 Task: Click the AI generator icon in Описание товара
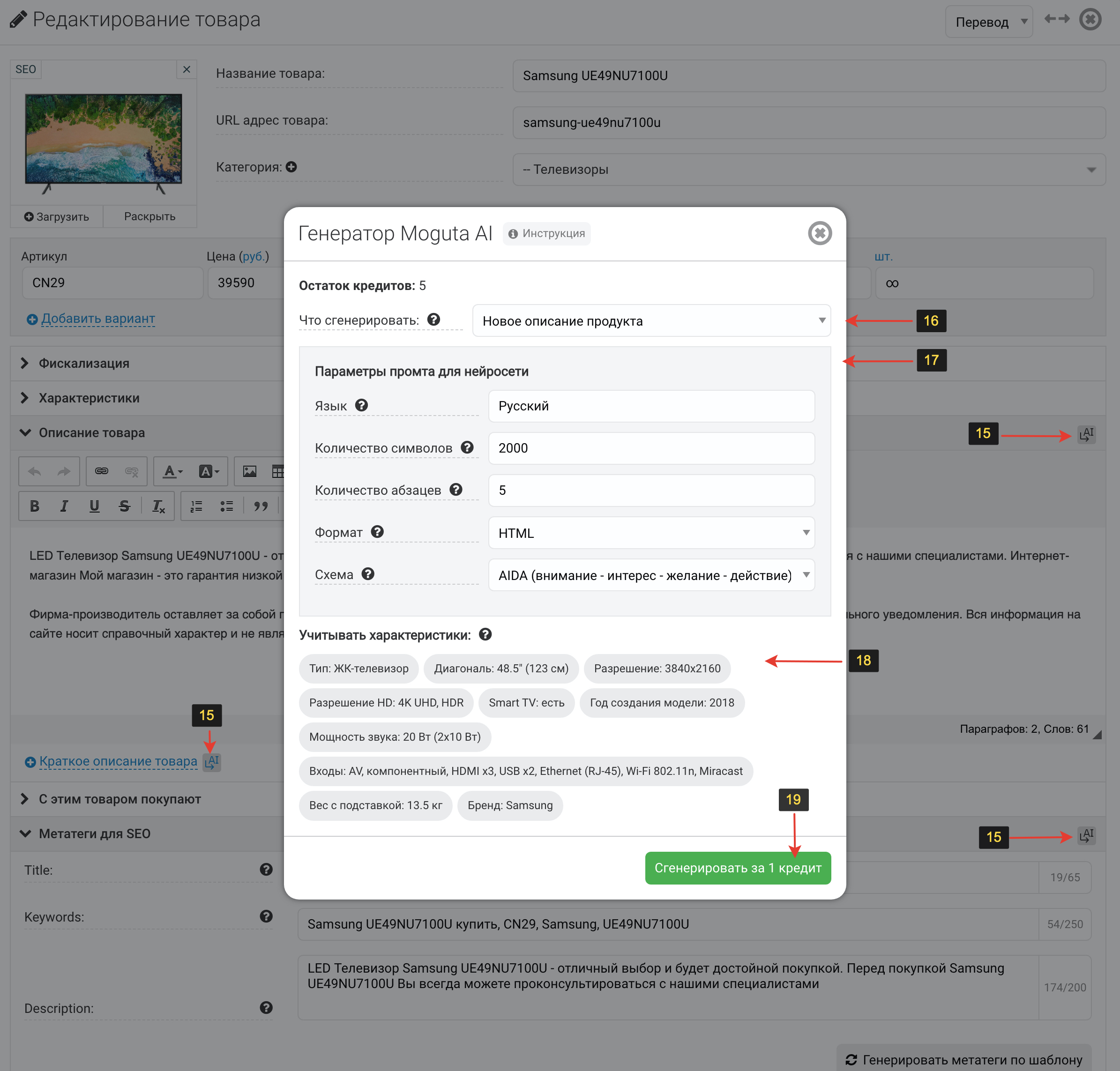coord(1086,434)
